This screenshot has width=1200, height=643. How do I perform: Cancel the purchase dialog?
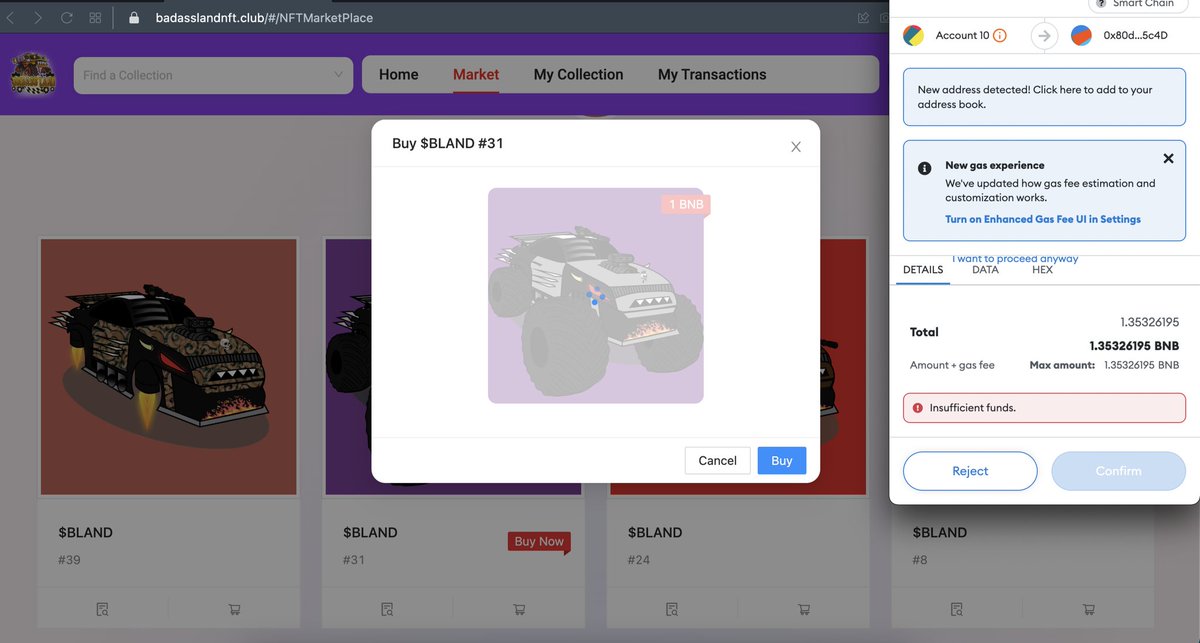(x=717, y=460)
